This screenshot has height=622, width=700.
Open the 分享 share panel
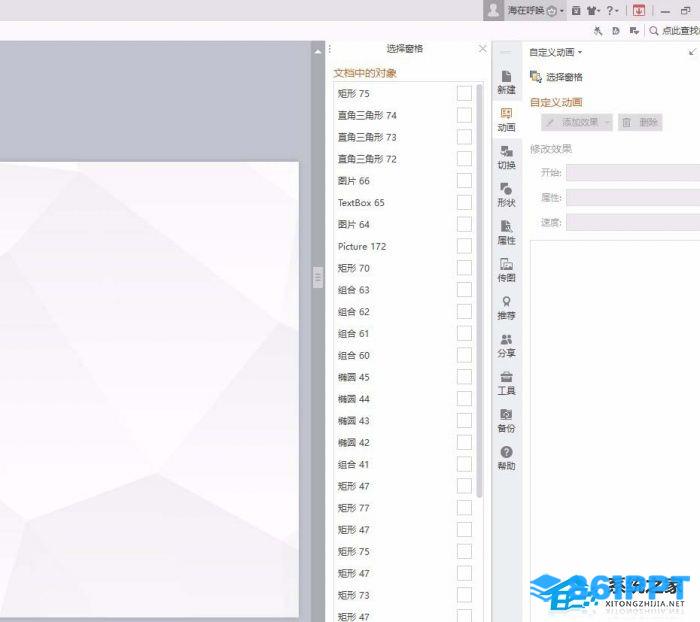tap(506, 346)
